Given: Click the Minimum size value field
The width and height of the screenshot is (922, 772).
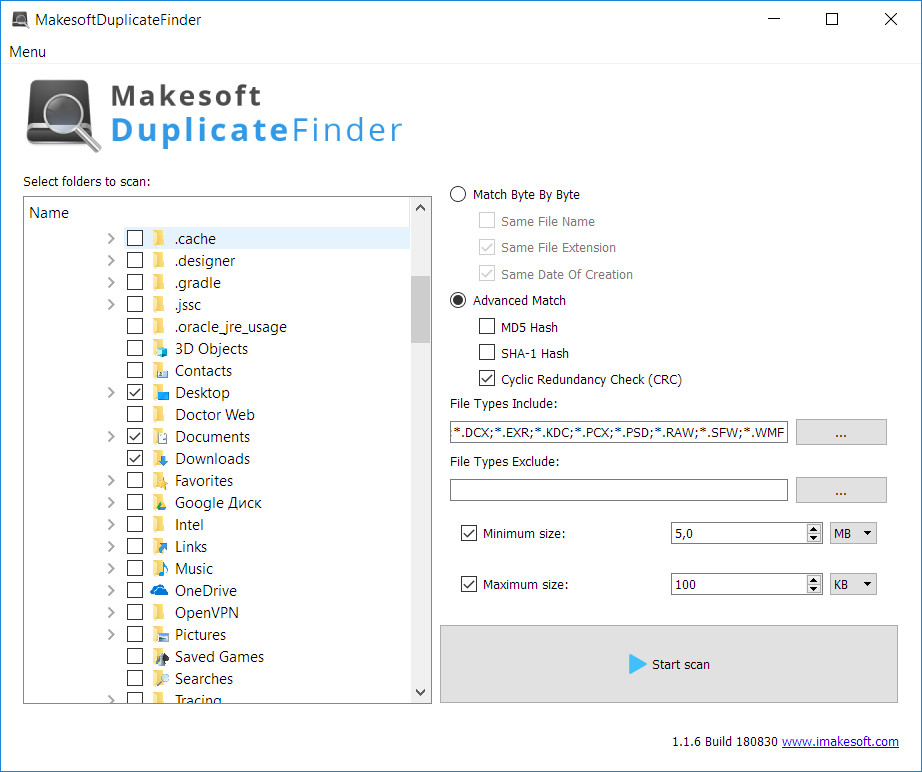Looking at the screenshot, I should click(x=739, y=533).
